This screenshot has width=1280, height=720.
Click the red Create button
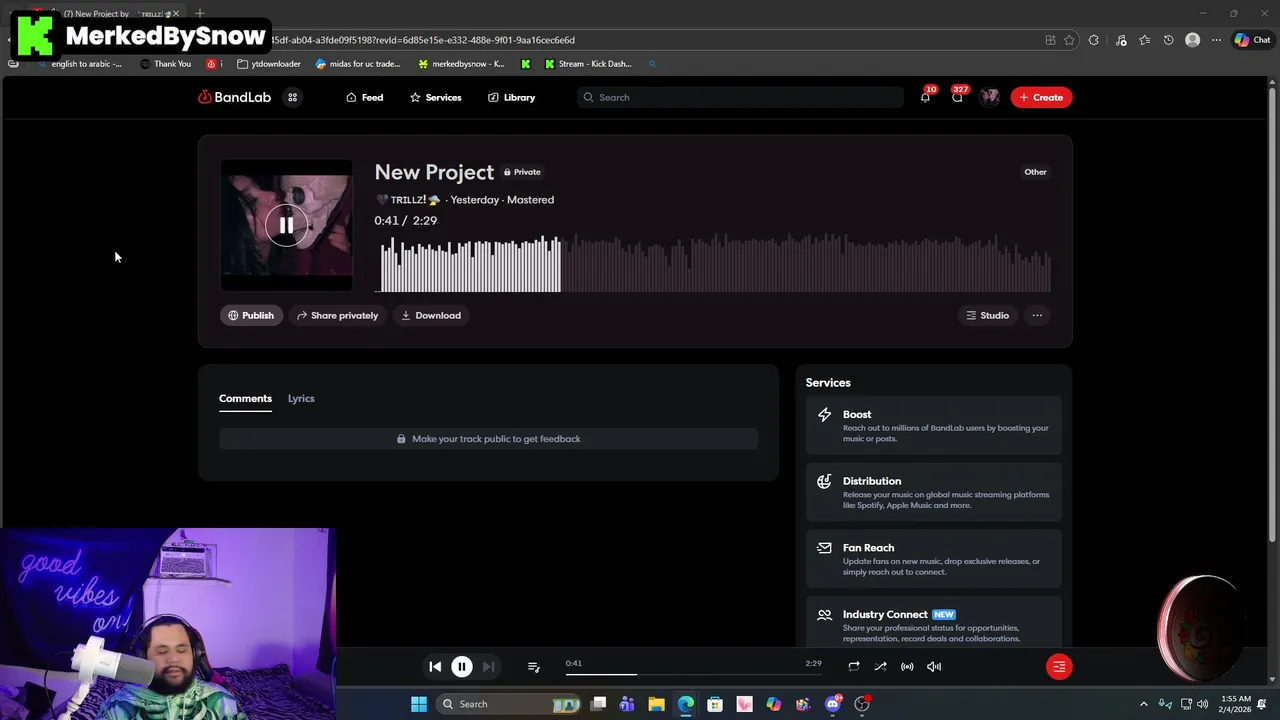pyautogui.click(x=1041, y=97)
